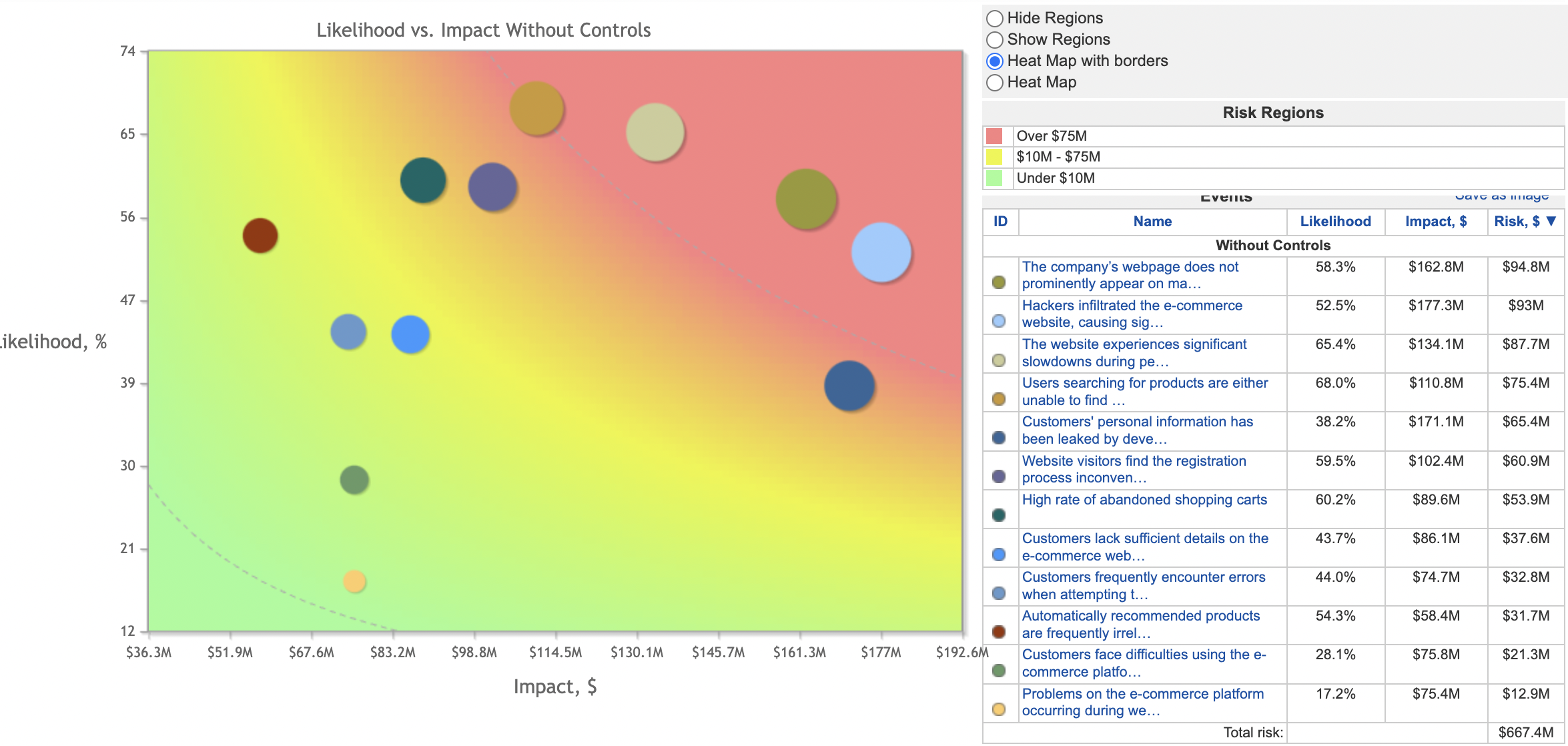Select the Show Regions radio button
Image resolution: width=1568 pixels, height=746 pixels.
994,40
